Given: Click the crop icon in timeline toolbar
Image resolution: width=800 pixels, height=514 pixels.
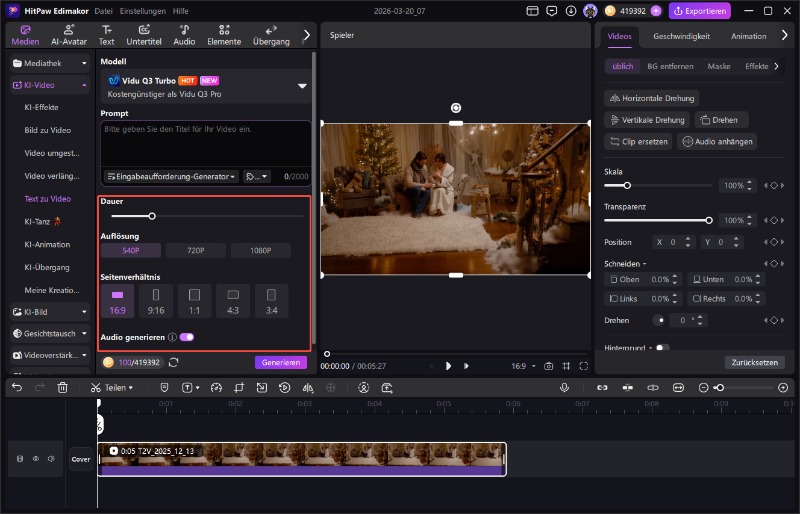Looking at the screenshot, I should point(239,387).
